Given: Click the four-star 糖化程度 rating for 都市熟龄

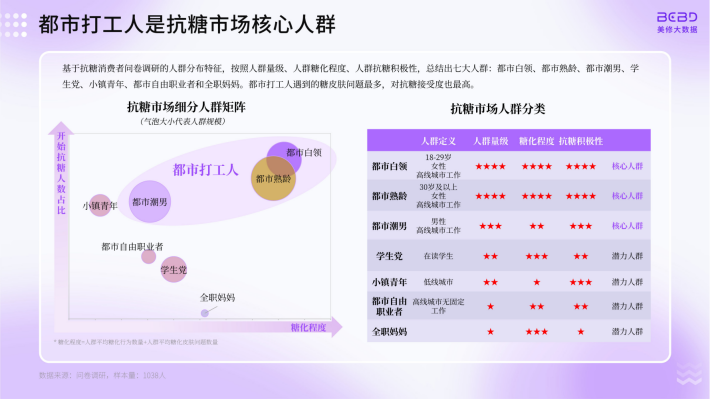Looking at the screenshot, I should [x=536, y=196].
